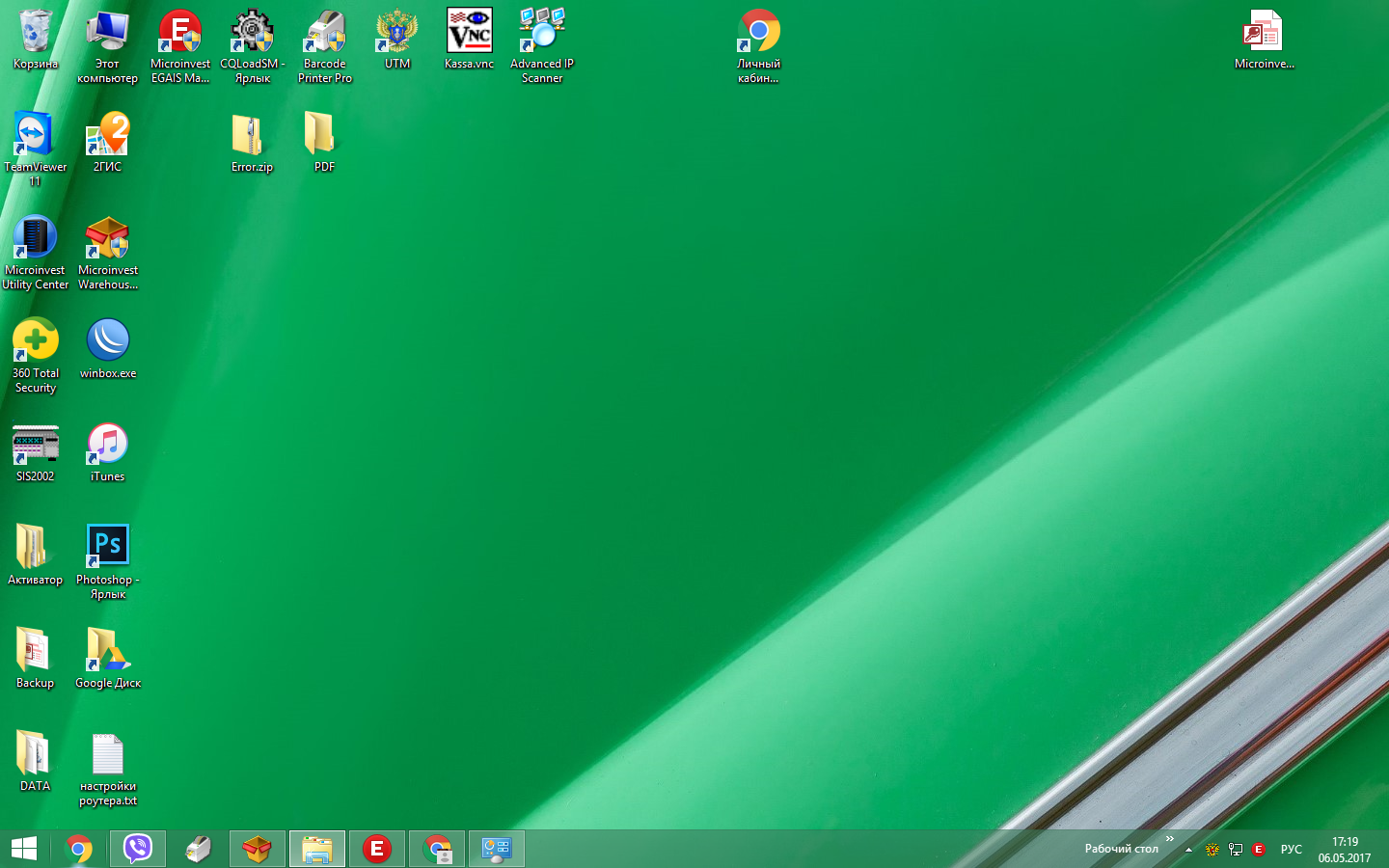Select the Advanced IP Scanner shortcut
Viewport: 1389px width, 868px height.
(x=541, y=34)
